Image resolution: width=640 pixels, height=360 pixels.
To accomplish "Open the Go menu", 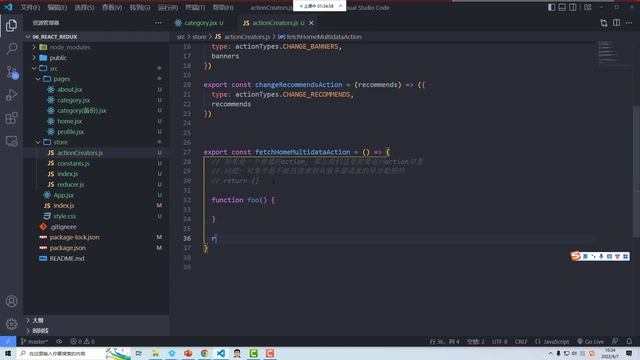I will tap(139, 7).
